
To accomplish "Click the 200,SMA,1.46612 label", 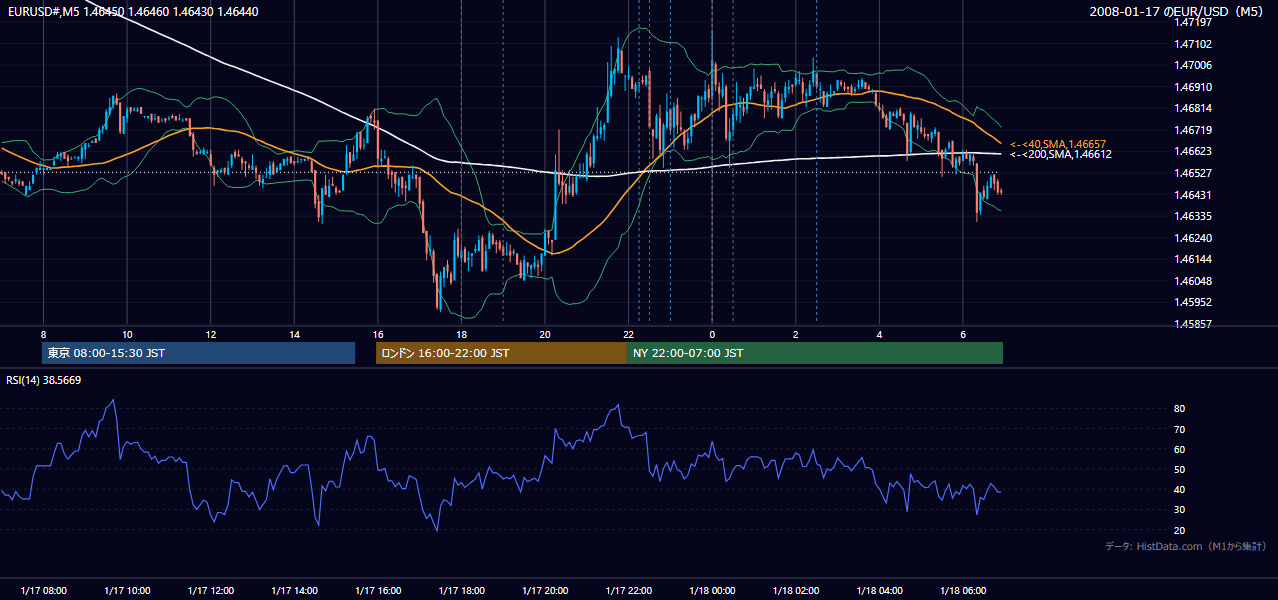I will tap(1061, 154).
